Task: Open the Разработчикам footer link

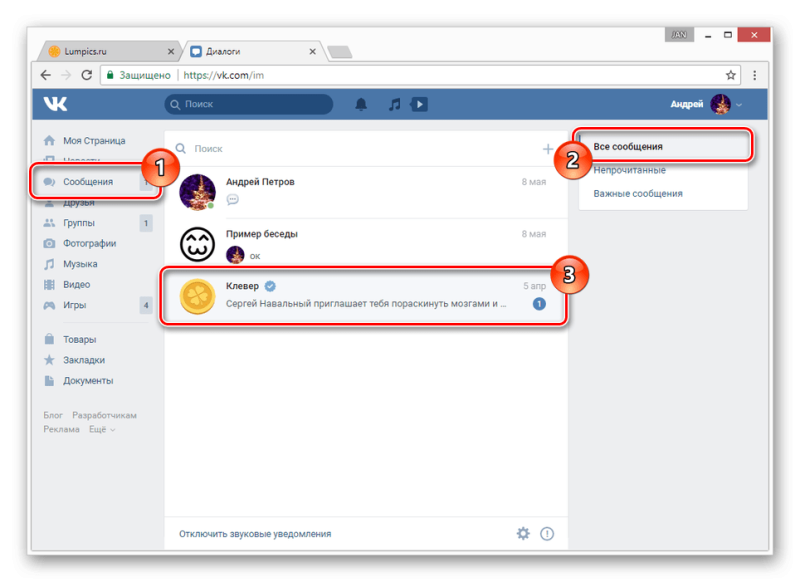Action: coord(104,415)
